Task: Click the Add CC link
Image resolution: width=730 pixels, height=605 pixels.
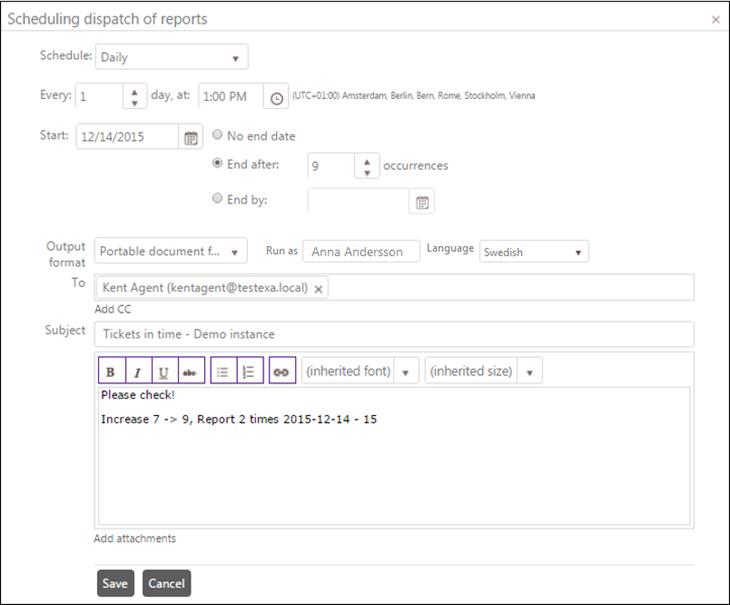Action: click(112, 309)
